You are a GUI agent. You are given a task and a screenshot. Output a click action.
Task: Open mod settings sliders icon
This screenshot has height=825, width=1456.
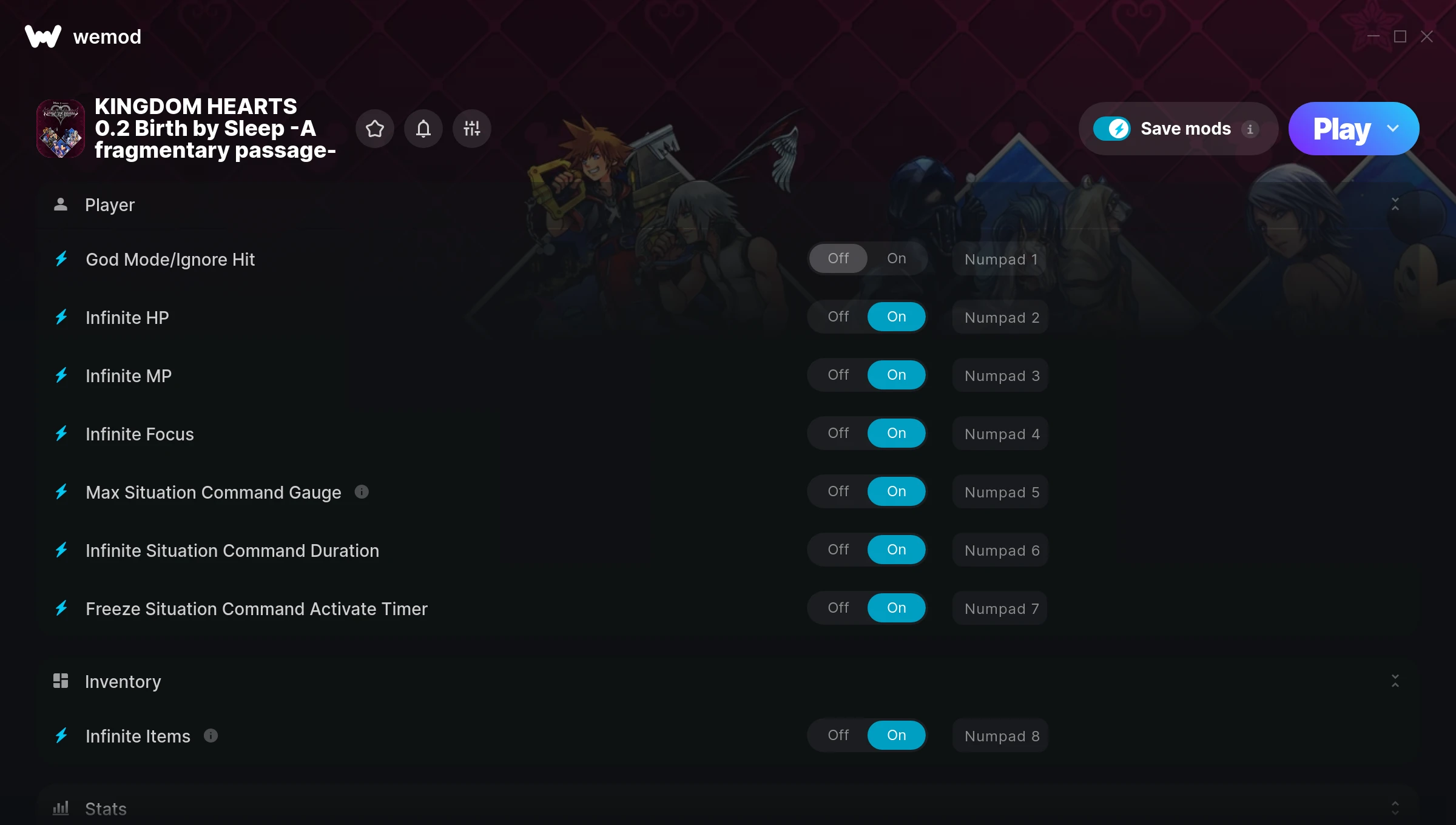pyautogui.click(x=472, y=129)
